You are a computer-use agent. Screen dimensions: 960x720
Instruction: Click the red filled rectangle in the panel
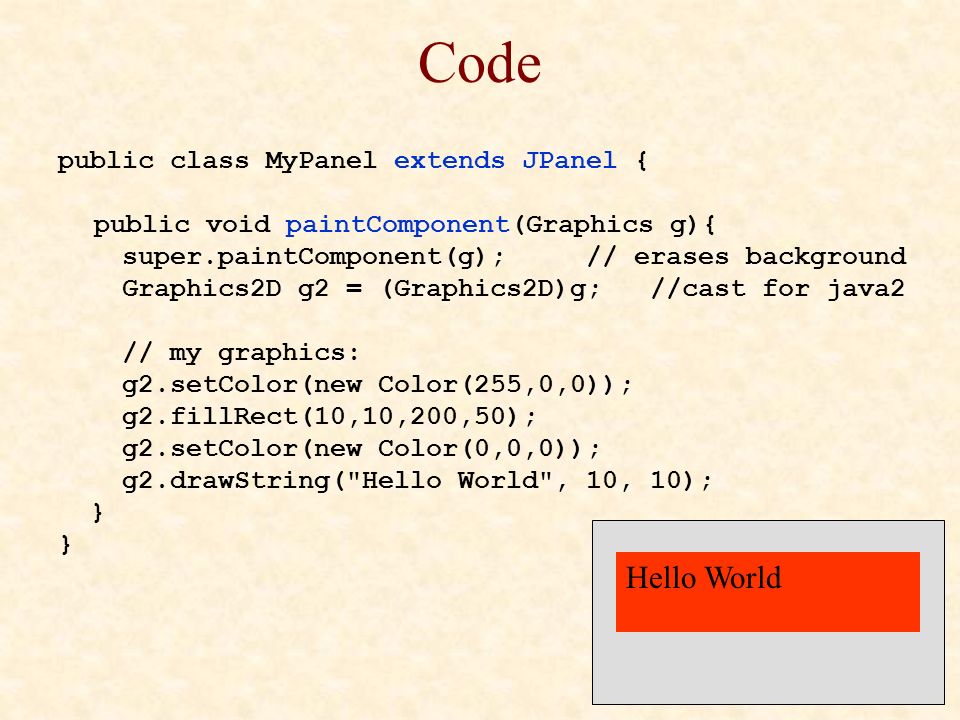[x=768, y=591]
